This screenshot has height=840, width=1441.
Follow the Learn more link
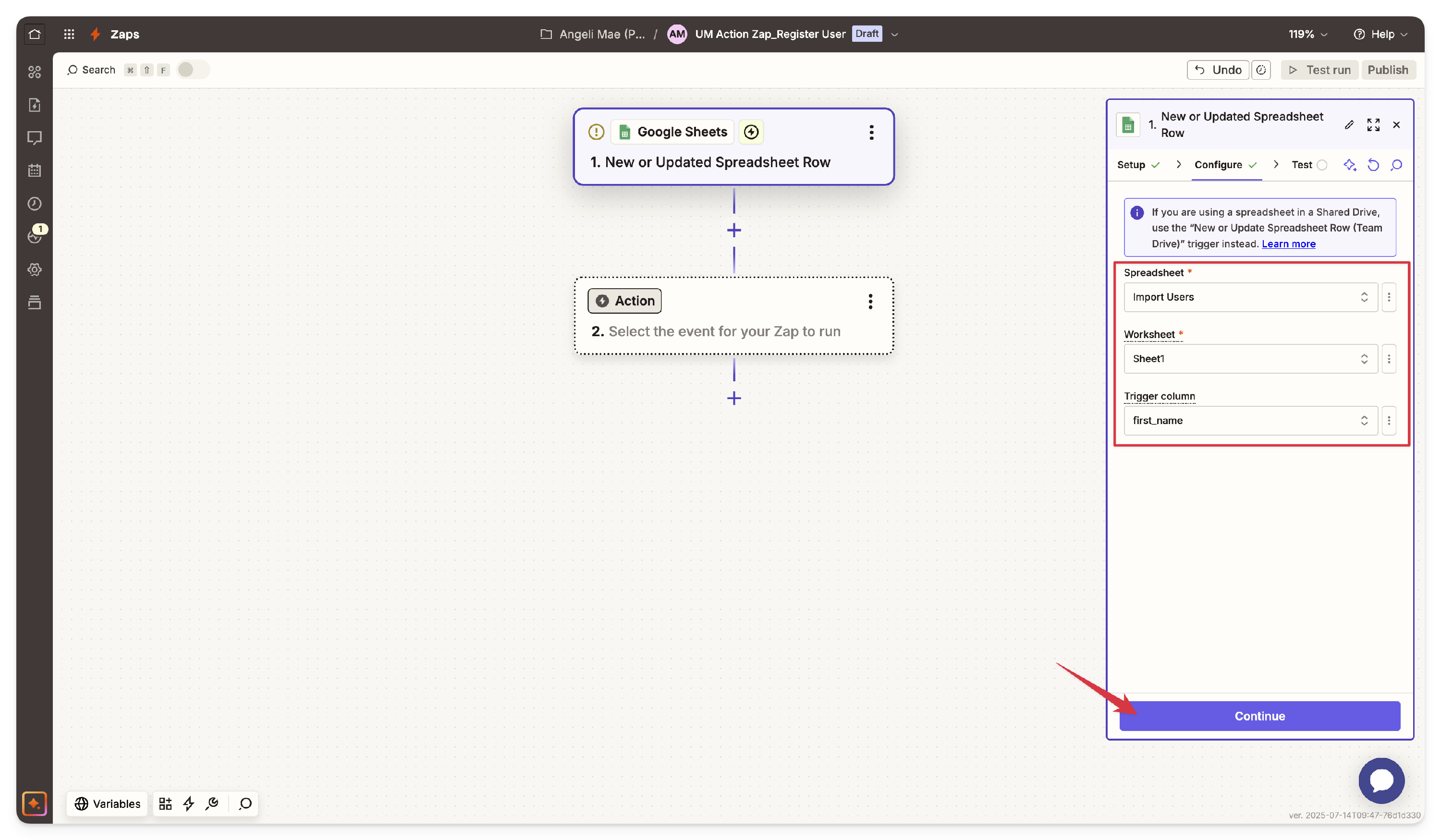(x=1288, y=243)
